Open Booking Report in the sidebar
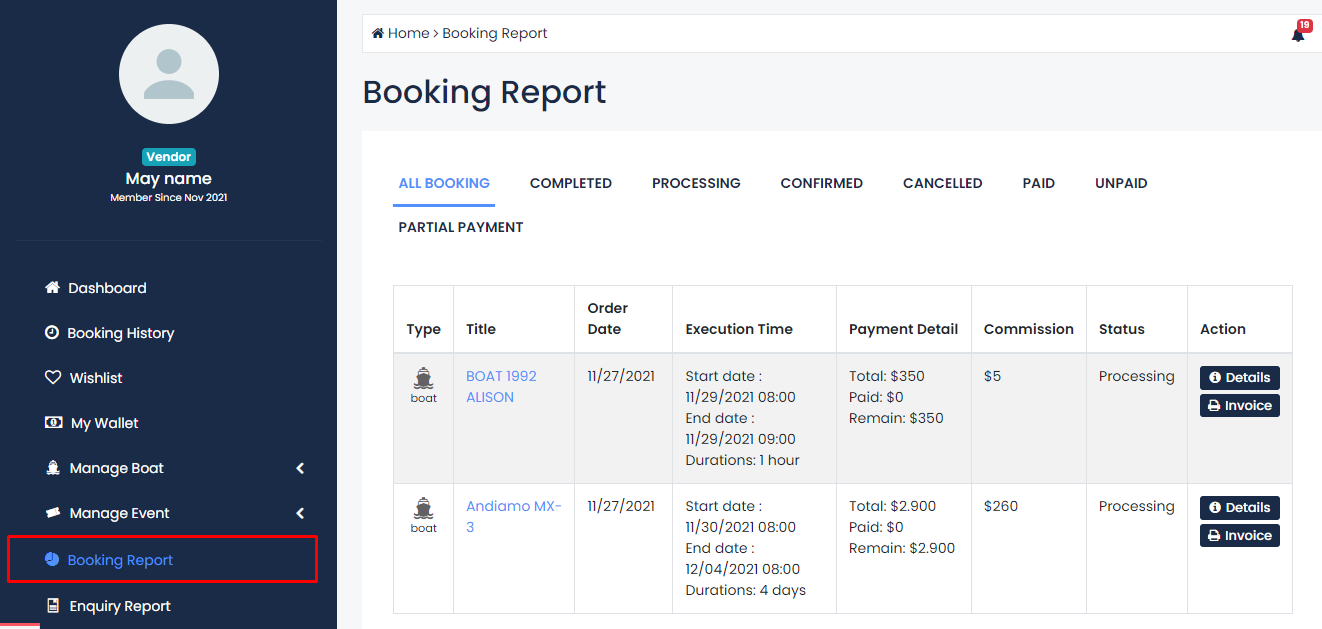The height and width of the screenshot is (629, 1322). (x=120, y=560)
